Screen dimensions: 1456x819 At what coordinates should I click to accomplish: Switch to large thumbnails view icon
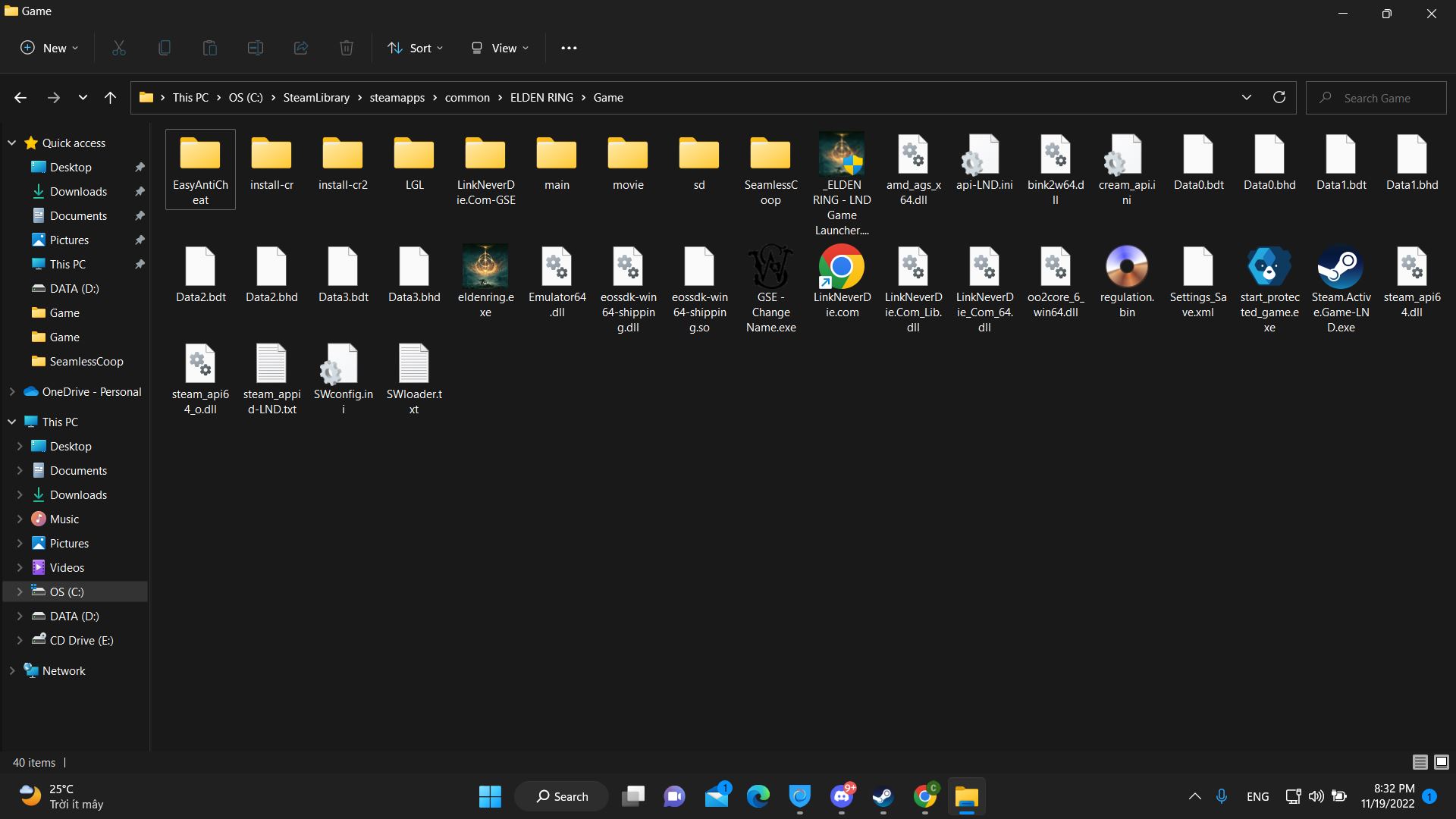[x=1442, y=762]
